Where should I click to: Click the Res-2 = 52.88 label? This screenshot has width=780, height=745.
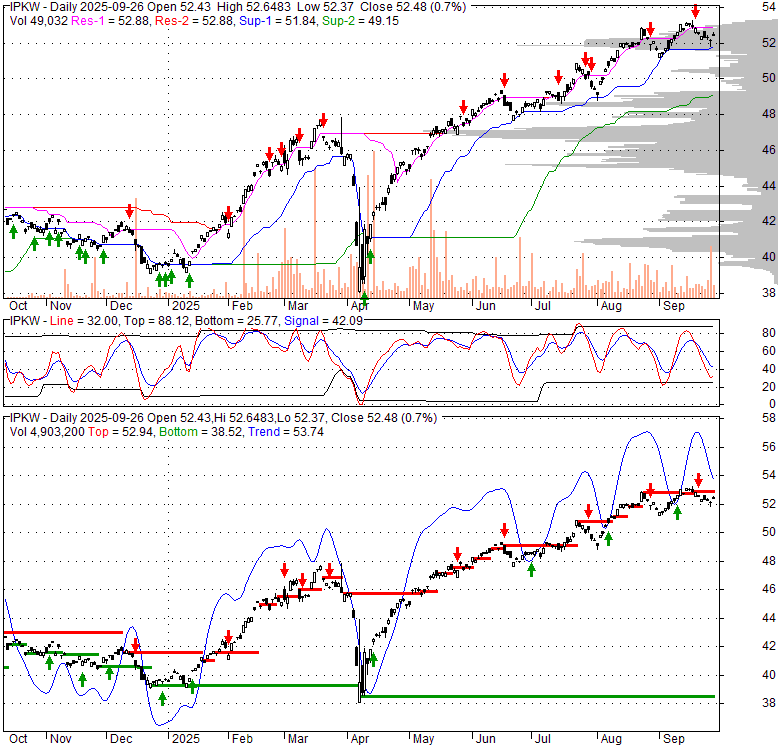(x=195, y=21)
